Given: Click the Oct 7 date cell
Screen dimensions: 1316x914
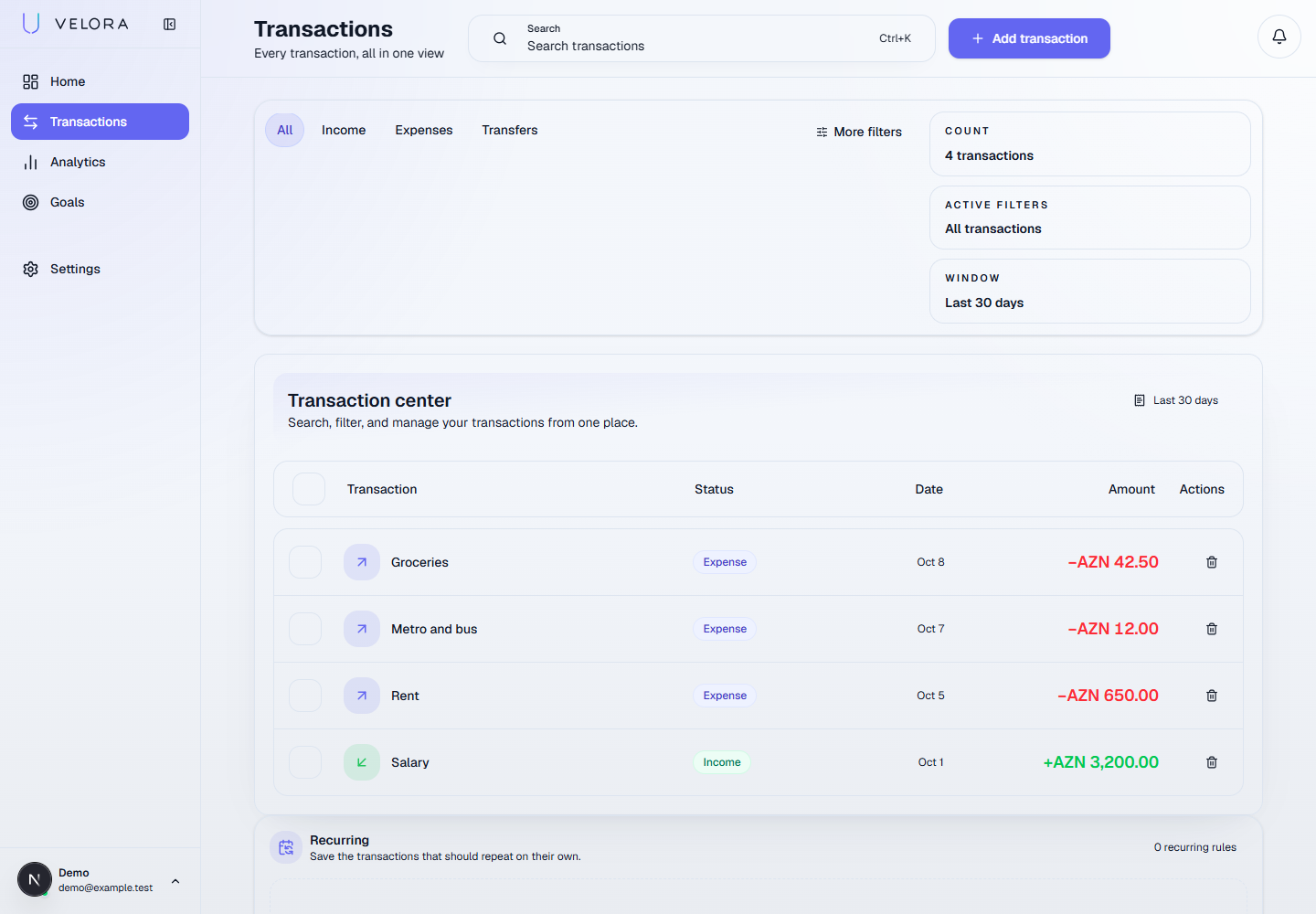Looking at the screenshot, I should pos(930,629).
